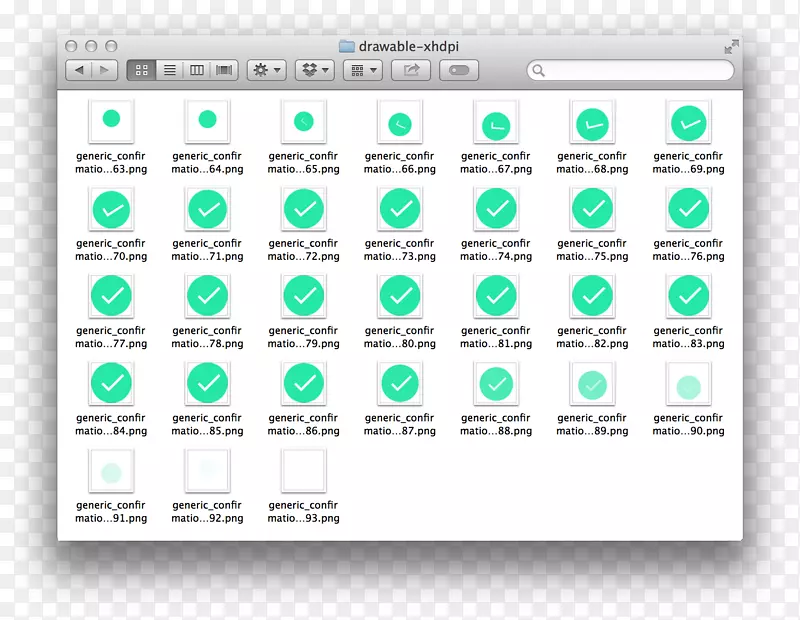Viewport: 800px width, 620px height.
Task: Open the gear Action dropdown menu
Action: tap(267, 70)
